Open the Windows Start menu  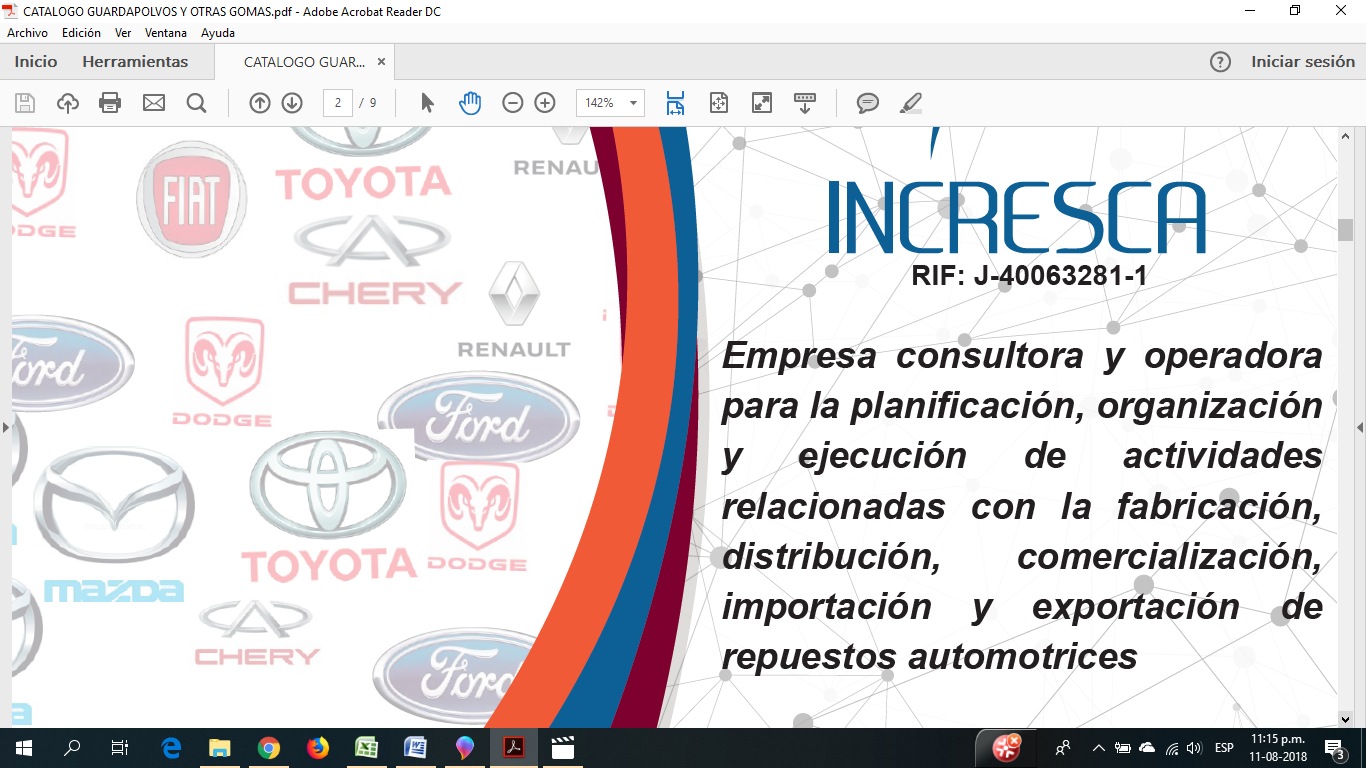click(24, 748)
